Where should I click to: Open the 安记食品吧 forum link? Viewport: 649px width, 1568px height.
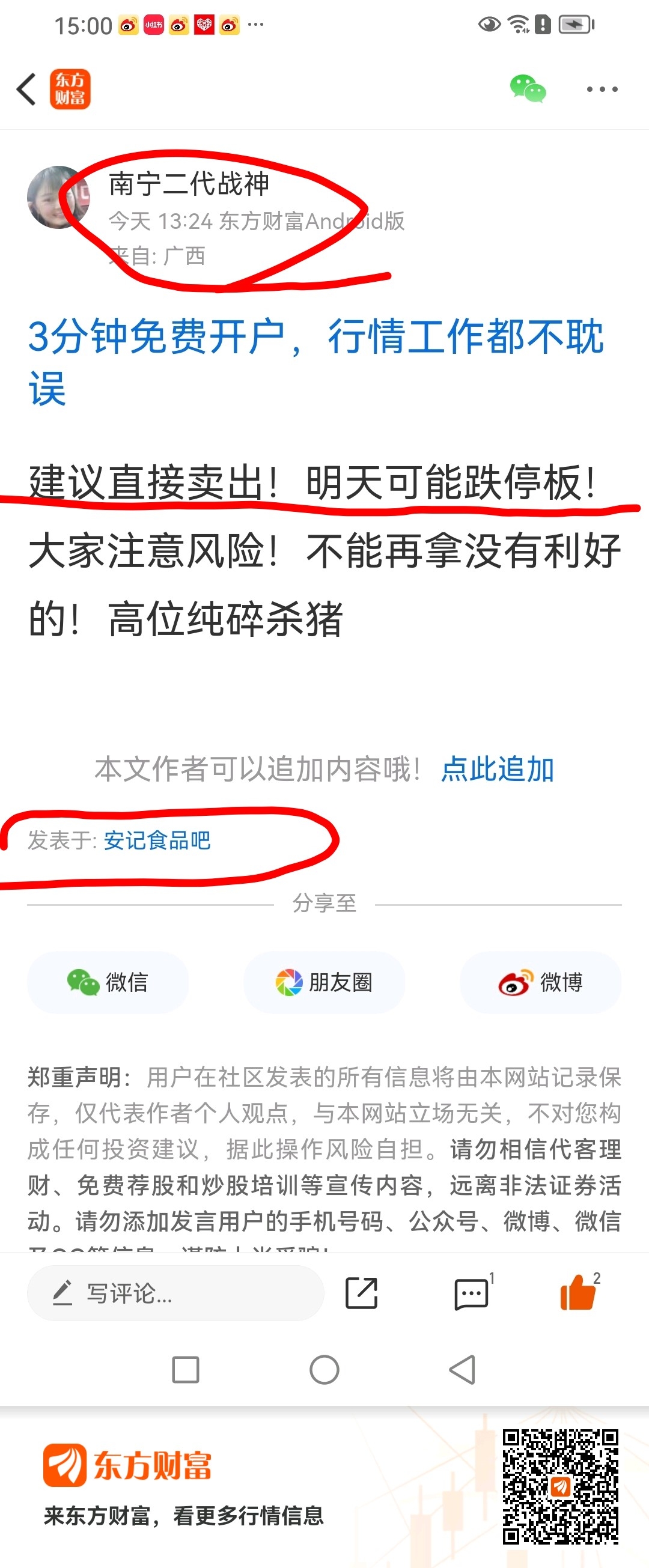[x=157, y=840]
